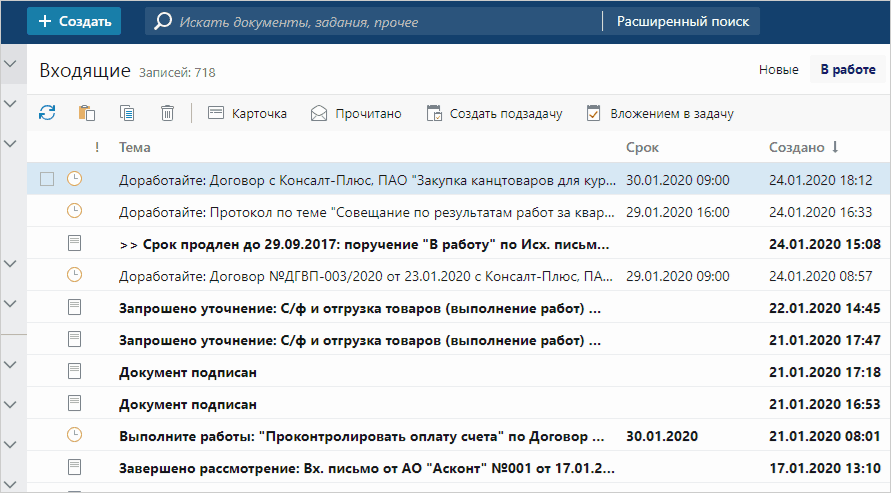This screenshot has height=493, width=891.
Task: Expand the second left sidebar chevron
Action: tap(11, 104)
